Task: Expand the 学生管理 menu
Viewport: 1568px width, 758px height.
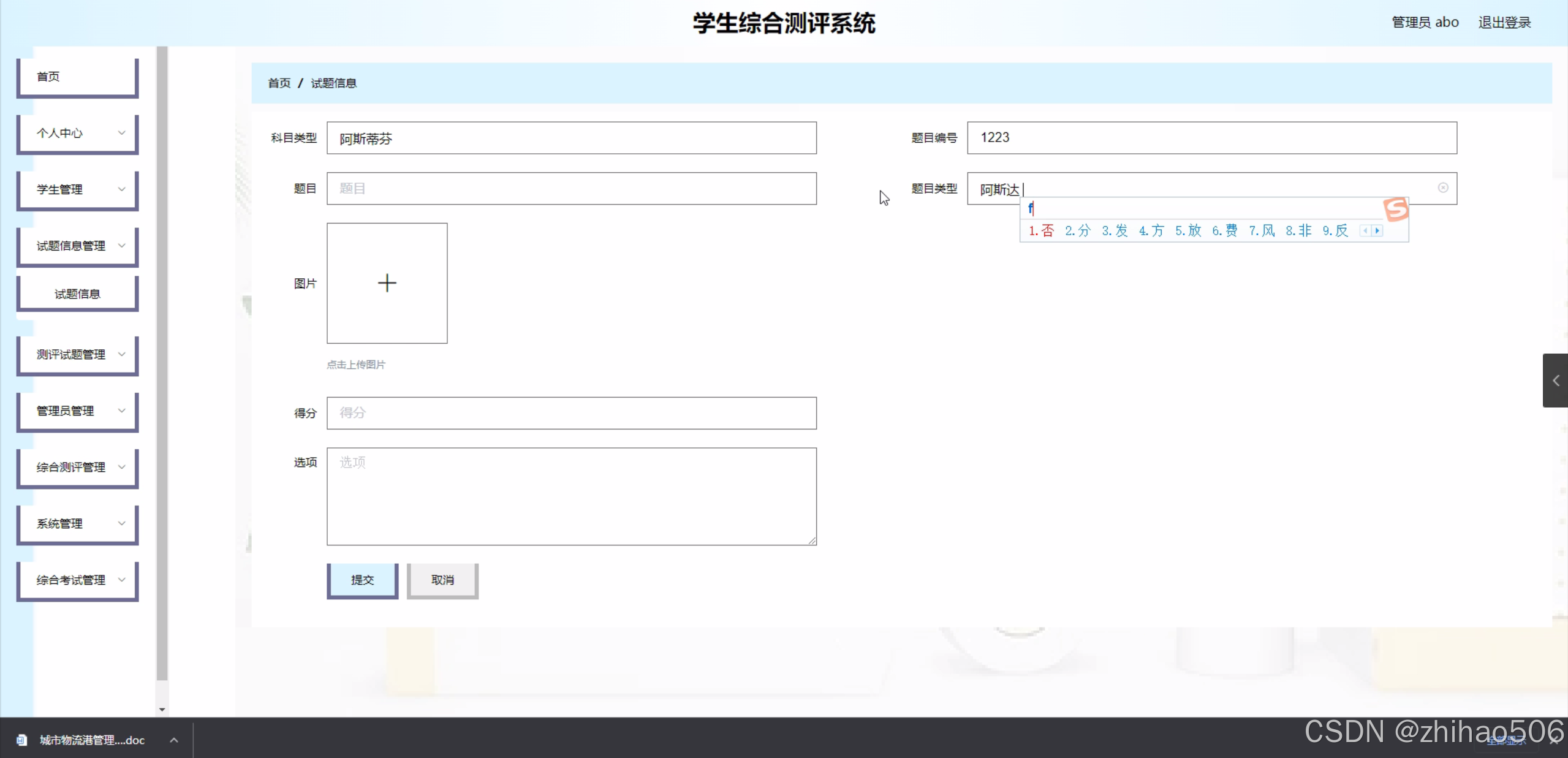Action: (x=77, y=189)
